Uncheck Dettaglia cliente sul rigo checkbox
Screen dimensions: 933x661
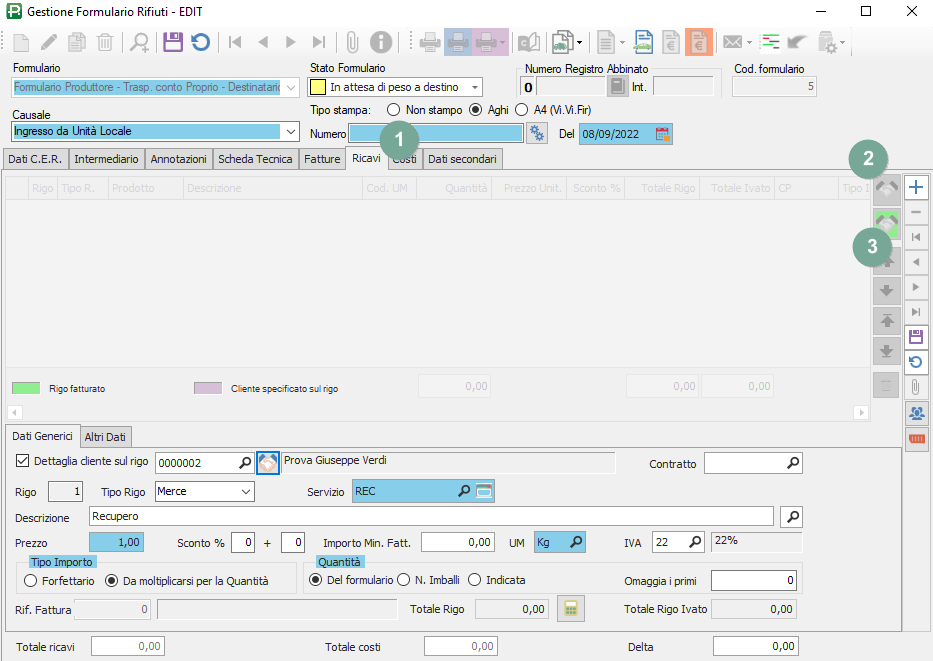[24, 462]
